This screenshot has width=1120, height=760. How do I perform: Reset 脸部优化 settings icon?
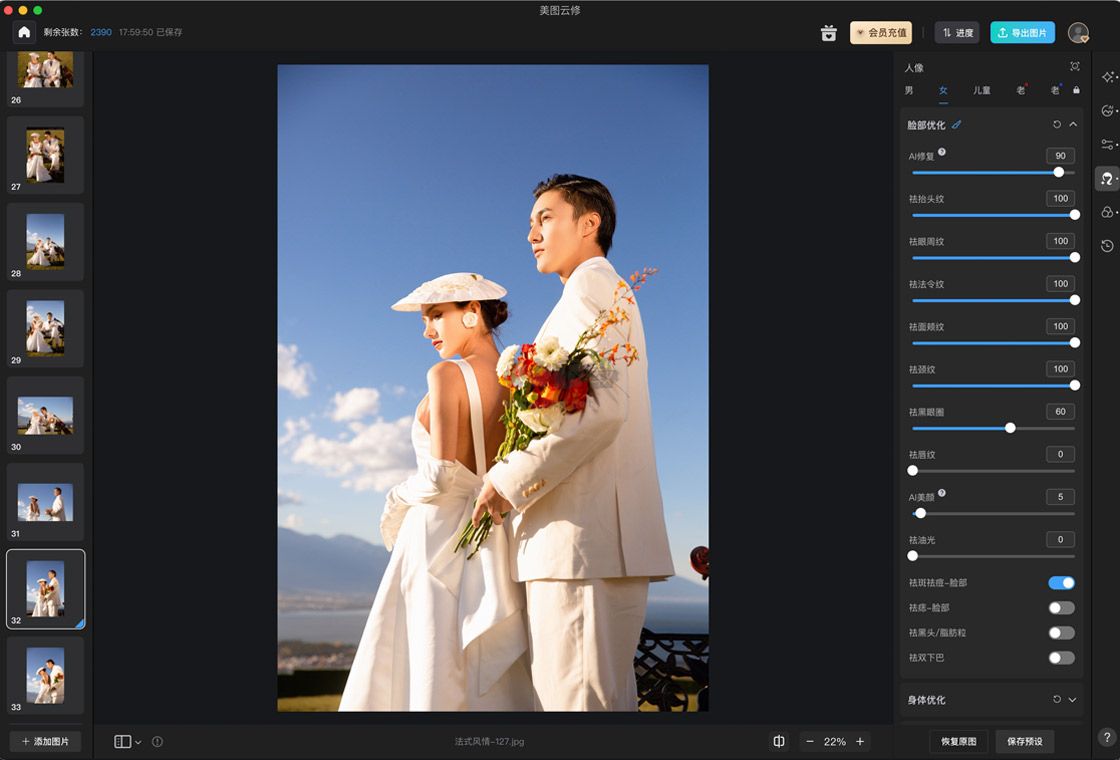coord(1057,125)
